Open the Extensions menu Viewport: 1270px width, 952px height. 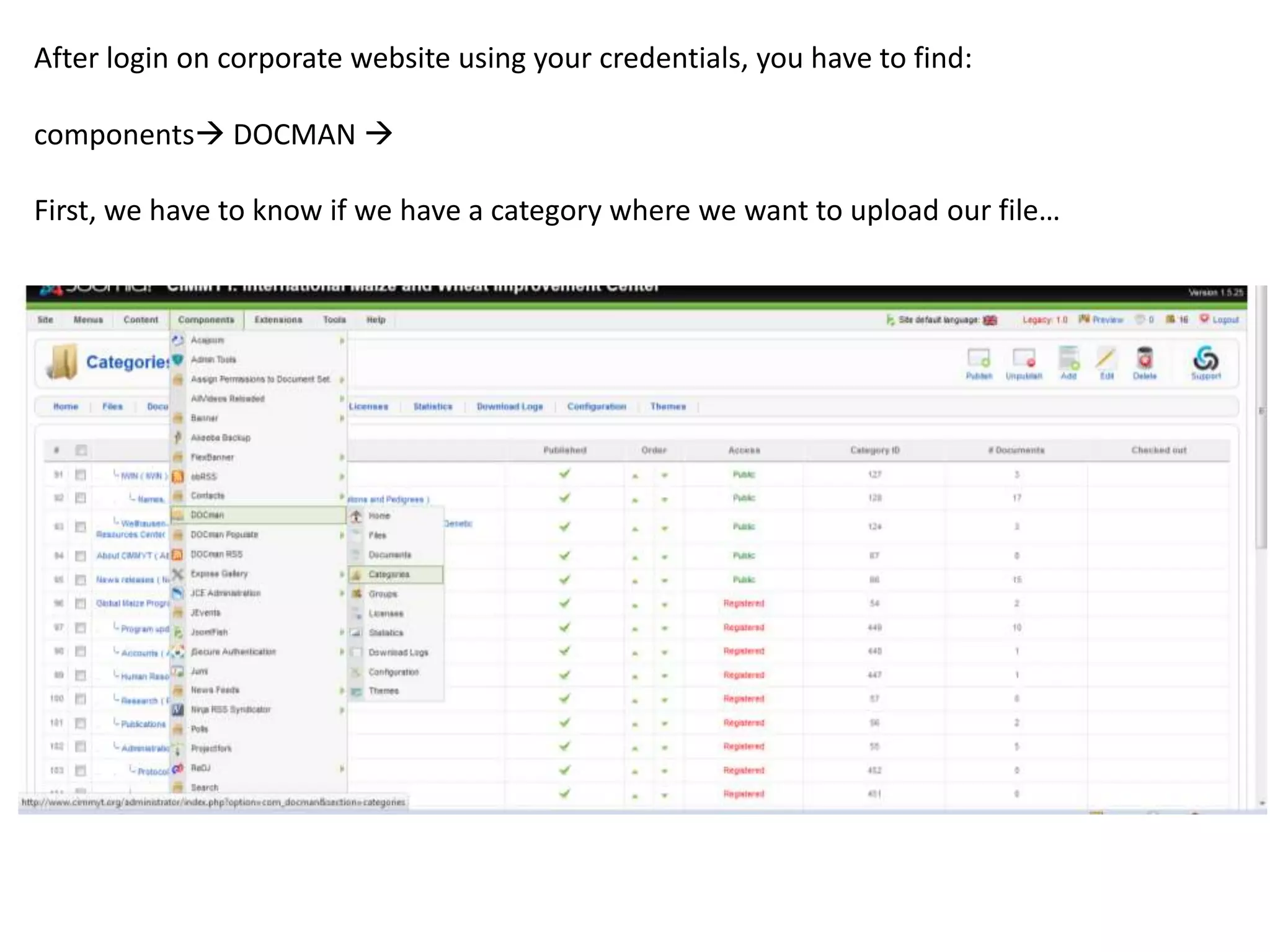click(278, 320)
